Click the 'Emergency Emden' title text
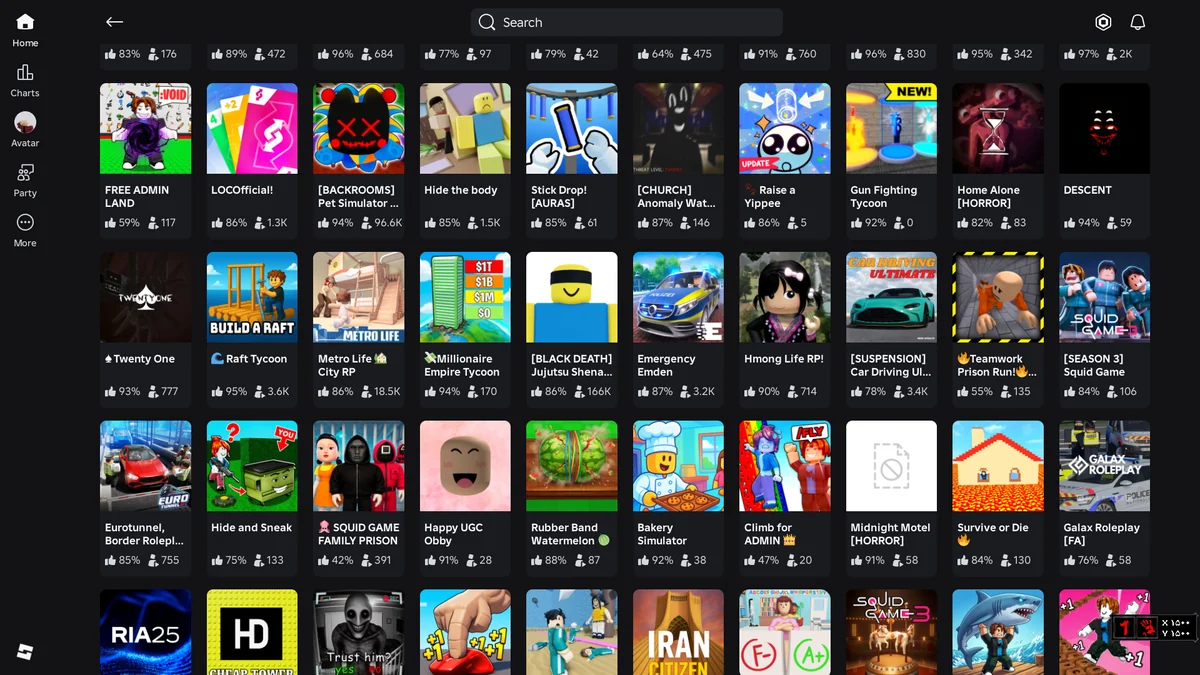The image size is (1200, 675). (x=666, y=365)
